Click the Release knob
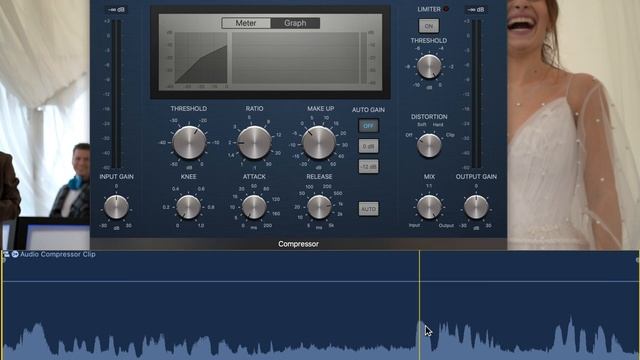Screen dimensions: 640x360 click(x=319, y=207)
